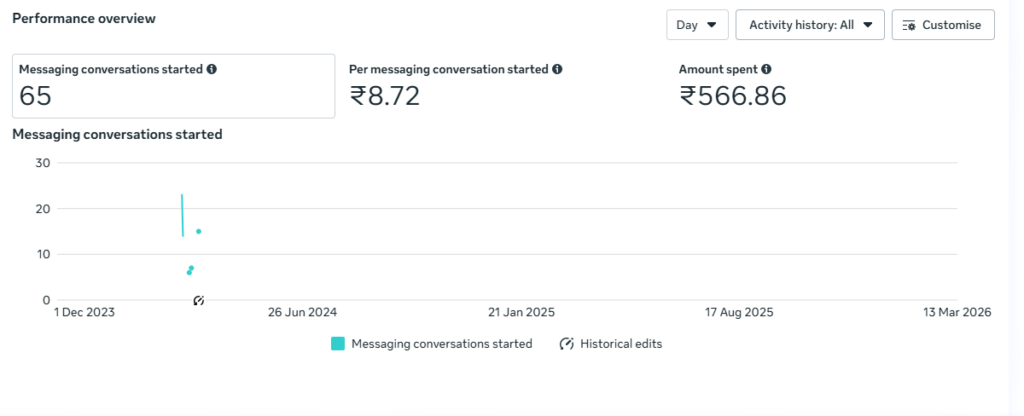Click the 26 Jun 2024 axis date label
This screenshot has width=1024, height=416.
[302, 313]
